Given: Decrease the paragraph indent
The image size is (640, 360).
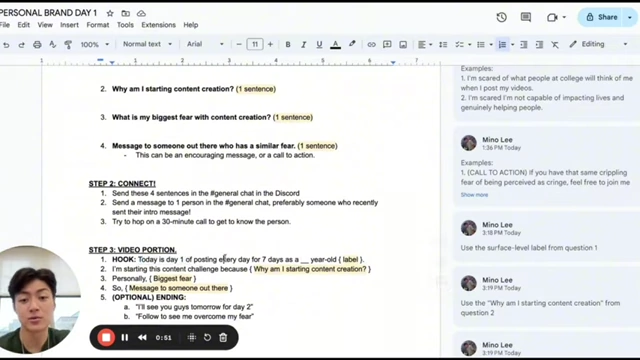Looking at the screenshot, I should [x=524, y=44].
